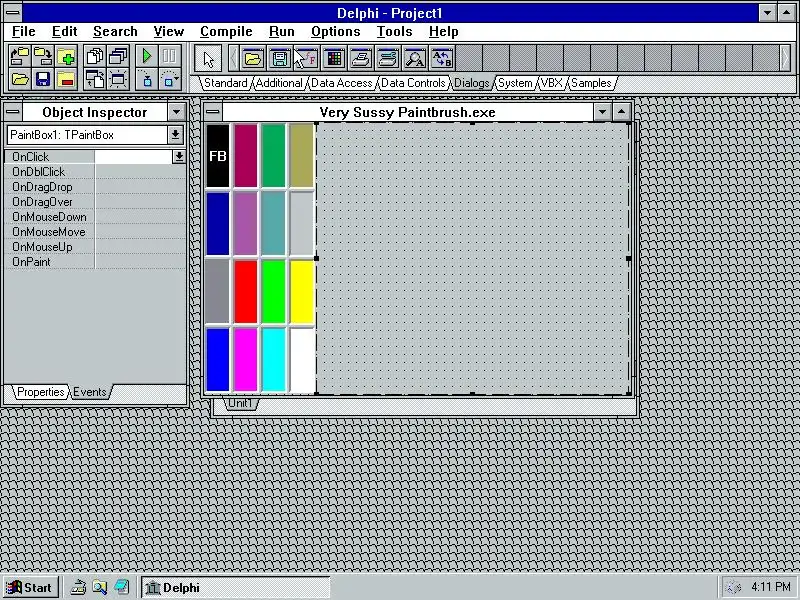The width and height of the screenshot is (800, 600).
Task: Select the OpenDialog component
Action: click(253, 59)
